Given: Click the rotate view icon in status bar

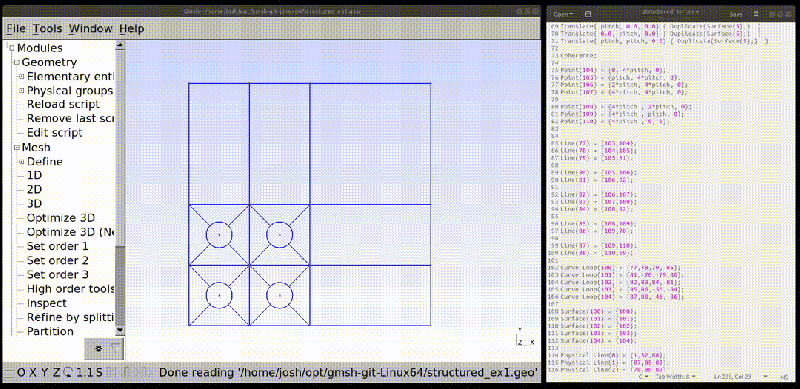Looking at the screenshot, I should [67, 372].
